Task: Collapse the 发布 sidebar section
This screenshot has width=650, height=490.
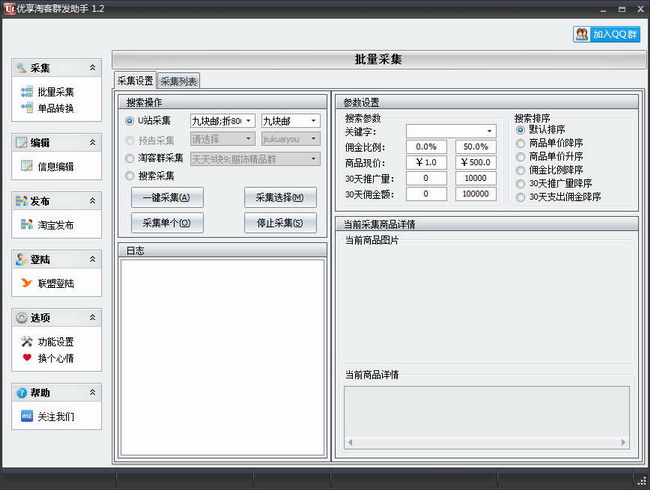Action: [92, 201]
